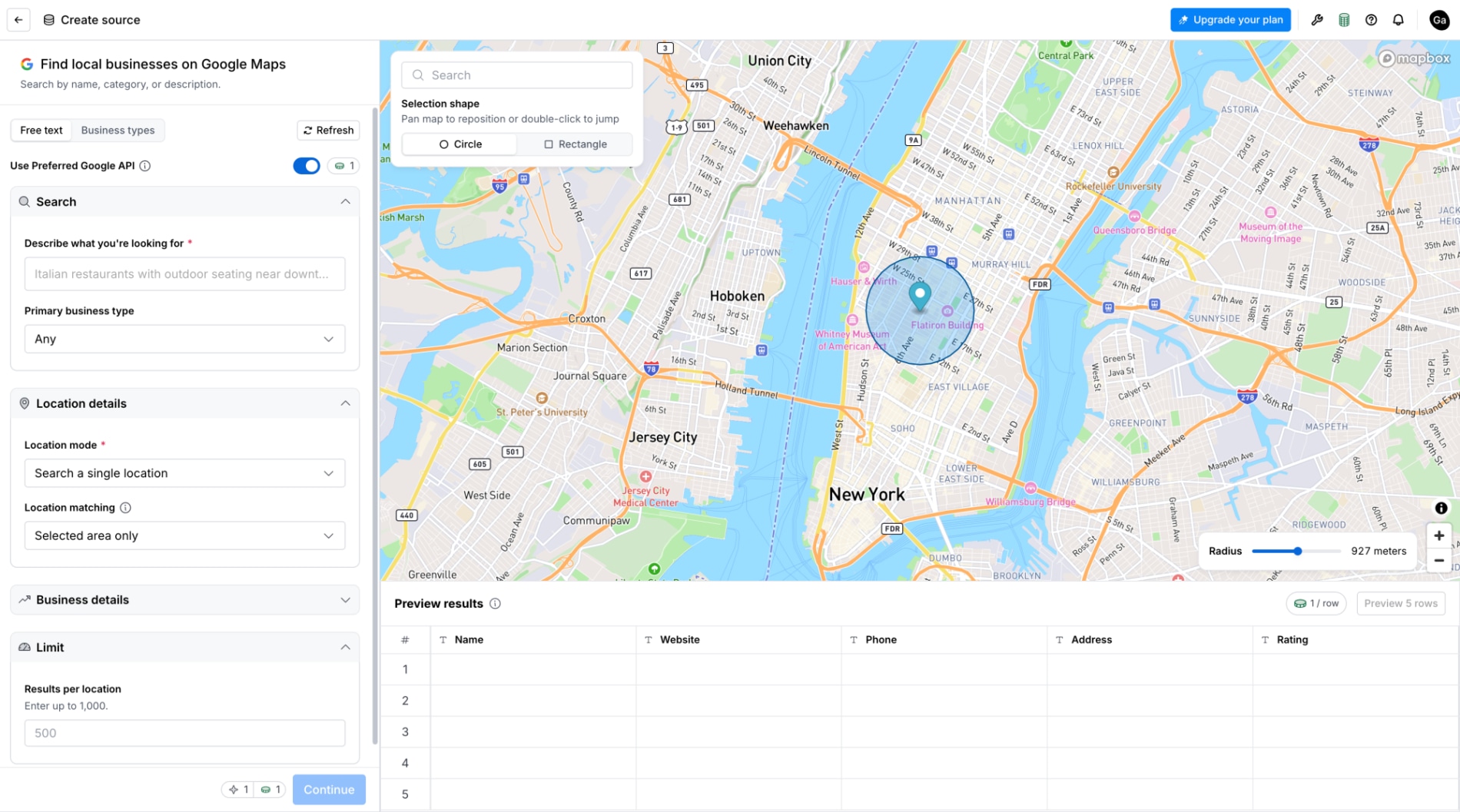Click the Museum of the Moving Image marker
The width and height of the screenshot is (1460, 812).
[x=1270, y=212]
